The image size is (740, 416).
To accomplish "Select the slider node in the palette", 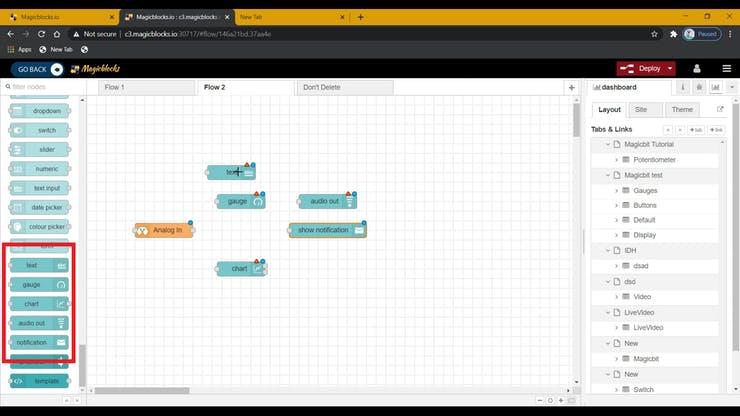I will (x=38, y=149).
